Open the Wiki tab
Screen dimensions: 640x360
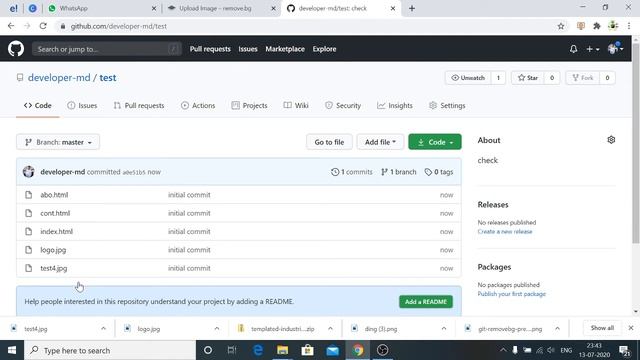[x=296, y=106]
